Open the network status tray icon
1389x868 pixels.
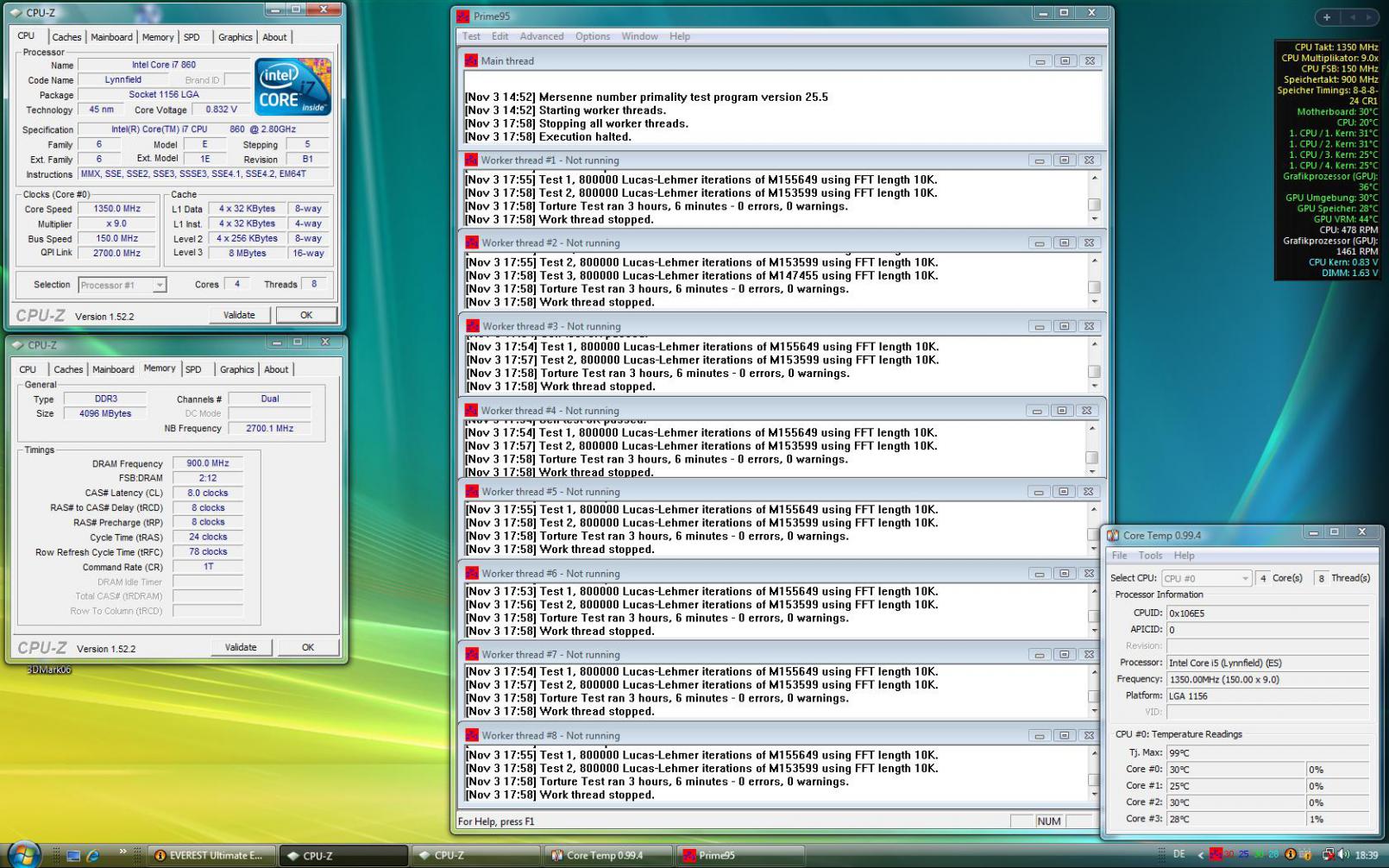1329,855
